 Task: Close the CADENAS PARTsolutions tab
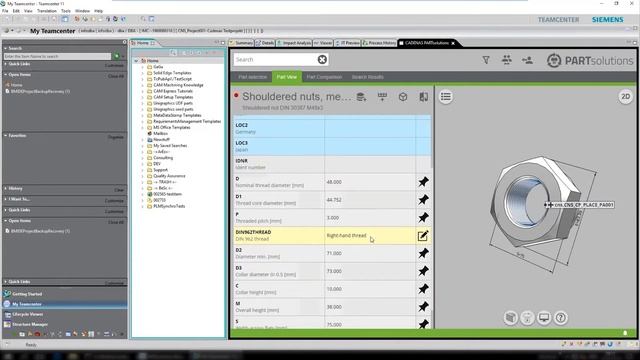pos(453,43)
